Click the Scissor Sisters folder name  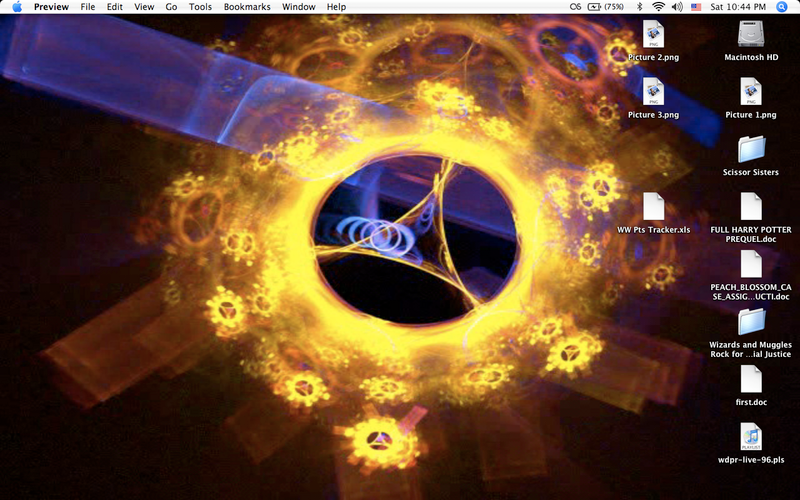point(751,172)
